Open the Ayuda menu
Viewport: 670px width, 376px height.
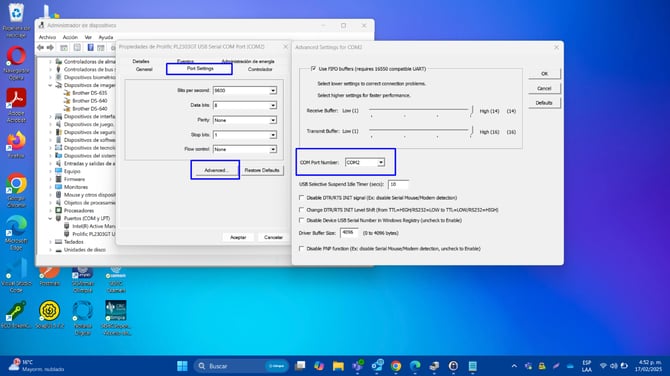click(106, 37)
